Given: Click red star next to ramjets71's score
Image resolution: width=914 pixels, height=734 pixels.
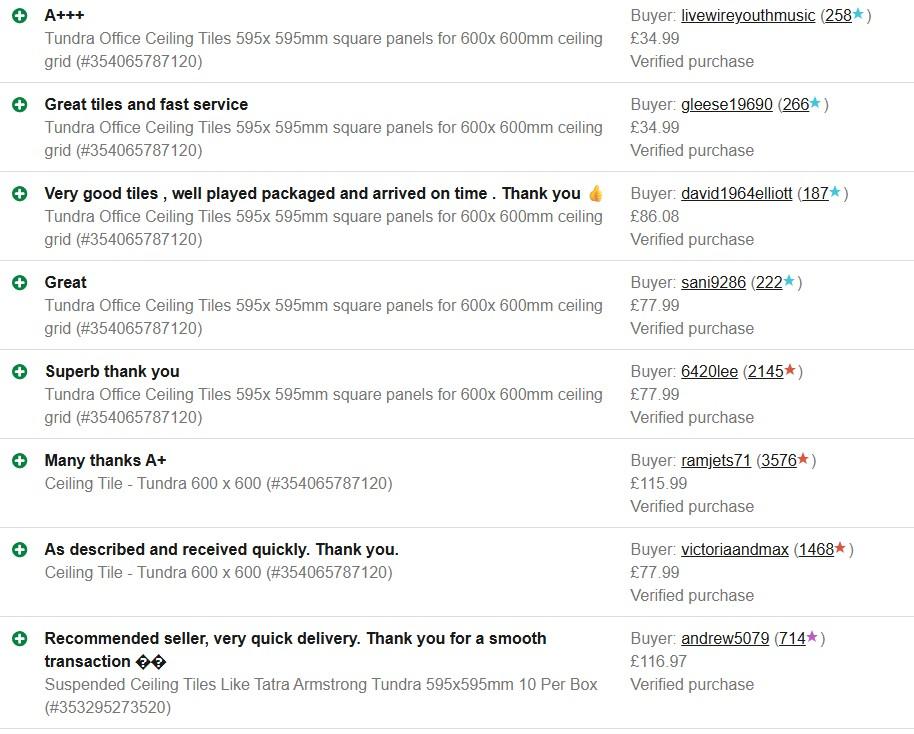Looking at the screenshot, I should pos(803,460).
